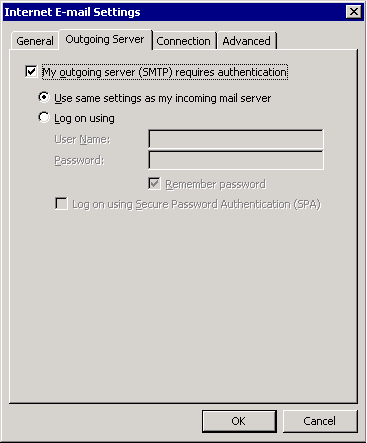Uncheck the SMTP requires authentication checkbox
367x443 pixels.
31,72
